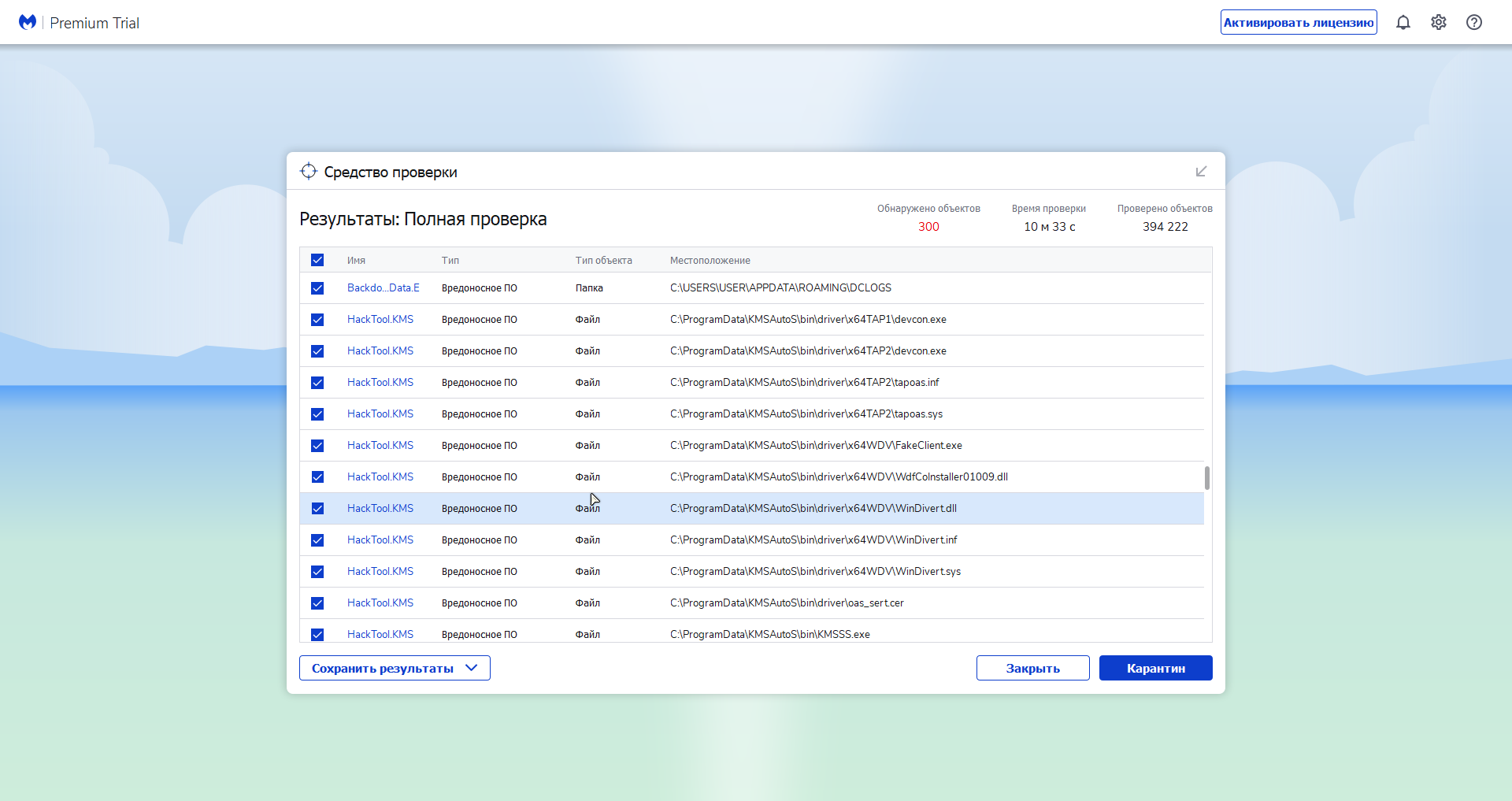
Task: Click the results list scrollbar thumb
Action: (x=1207, y=478)
